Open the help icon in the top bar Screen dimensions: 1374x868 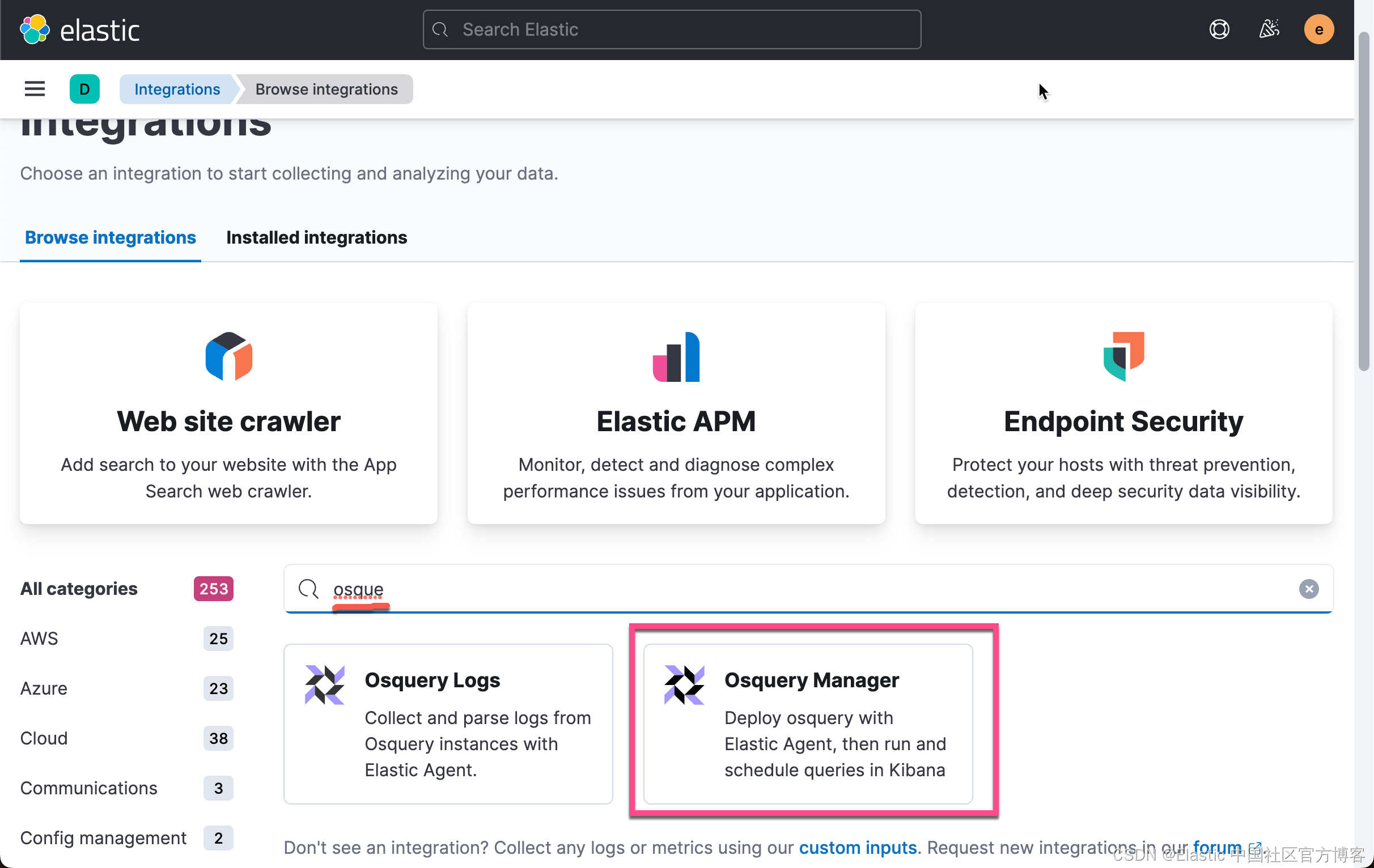click(1219, 29)
